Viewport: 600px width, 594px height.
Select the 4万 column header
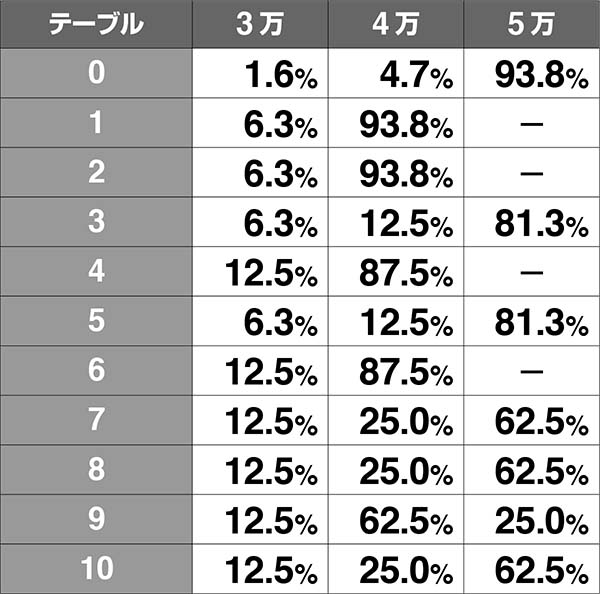pyautogui.click(x=395, y=25)
